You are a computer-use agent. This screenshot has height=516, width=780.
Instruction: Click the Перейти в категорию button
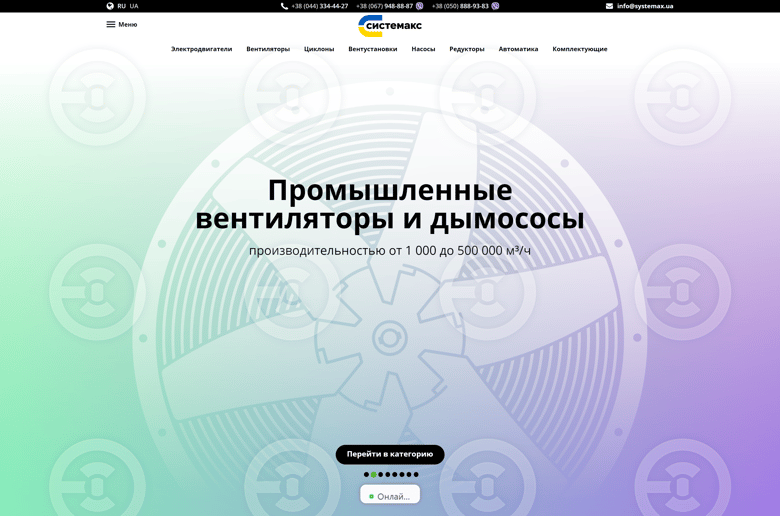click(x=390, y=454)
